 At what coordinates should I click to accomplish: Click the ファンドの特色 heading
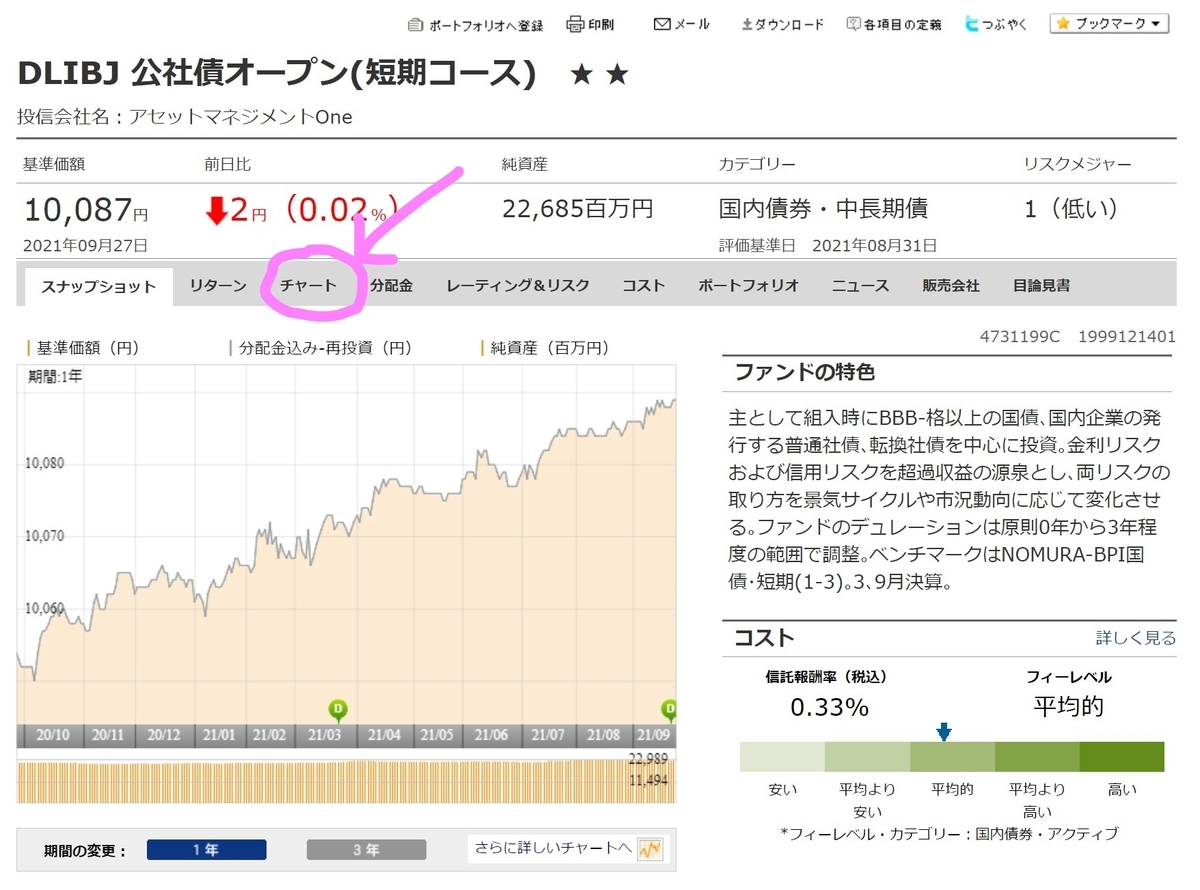805,372
